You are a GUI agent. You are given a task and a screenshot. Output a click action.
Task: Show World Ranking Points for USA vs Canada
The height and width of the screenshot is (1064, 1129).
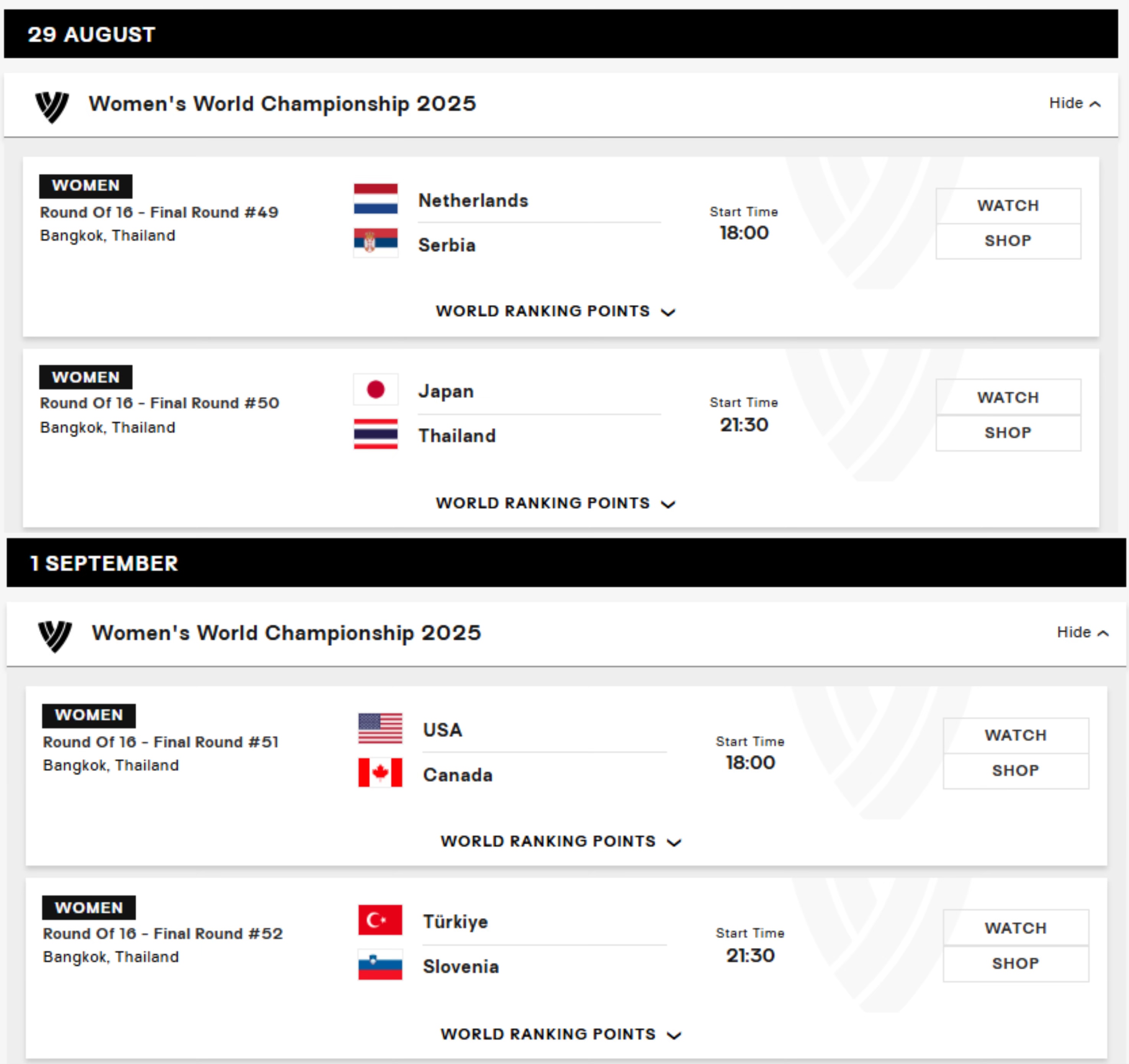(560, 841)
